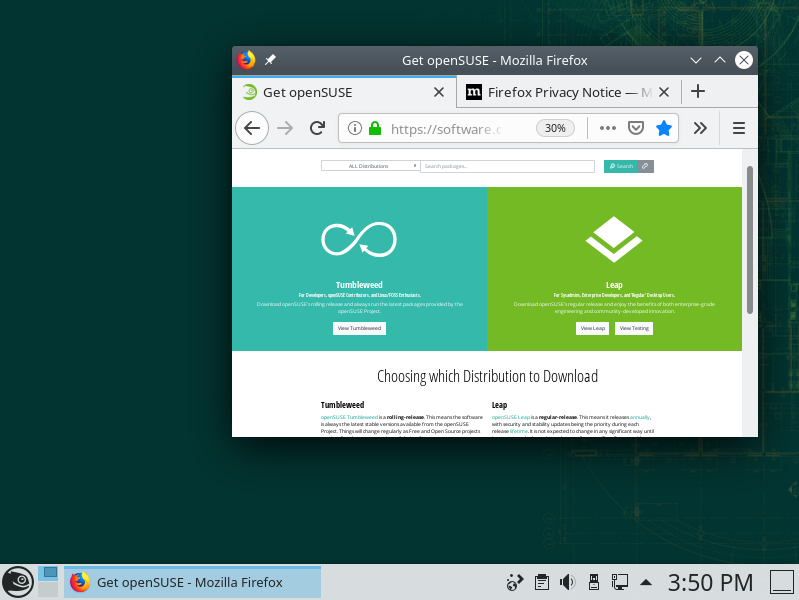Switch to the Firefox Privacy Notice tab
799x600 pixels.
pos(560,92)
